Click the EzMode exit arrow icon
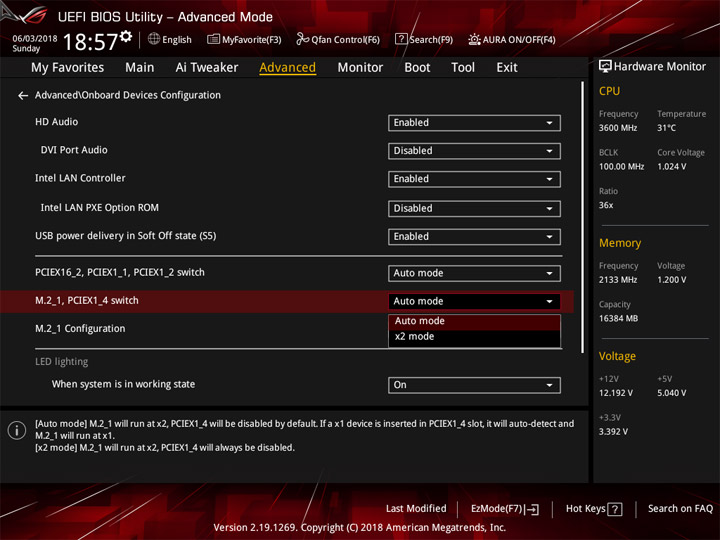 coord(532,509)
